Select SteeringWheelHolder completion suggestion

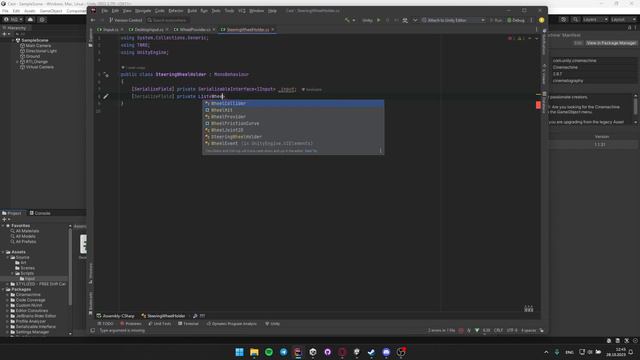click(x=293, y=137)
